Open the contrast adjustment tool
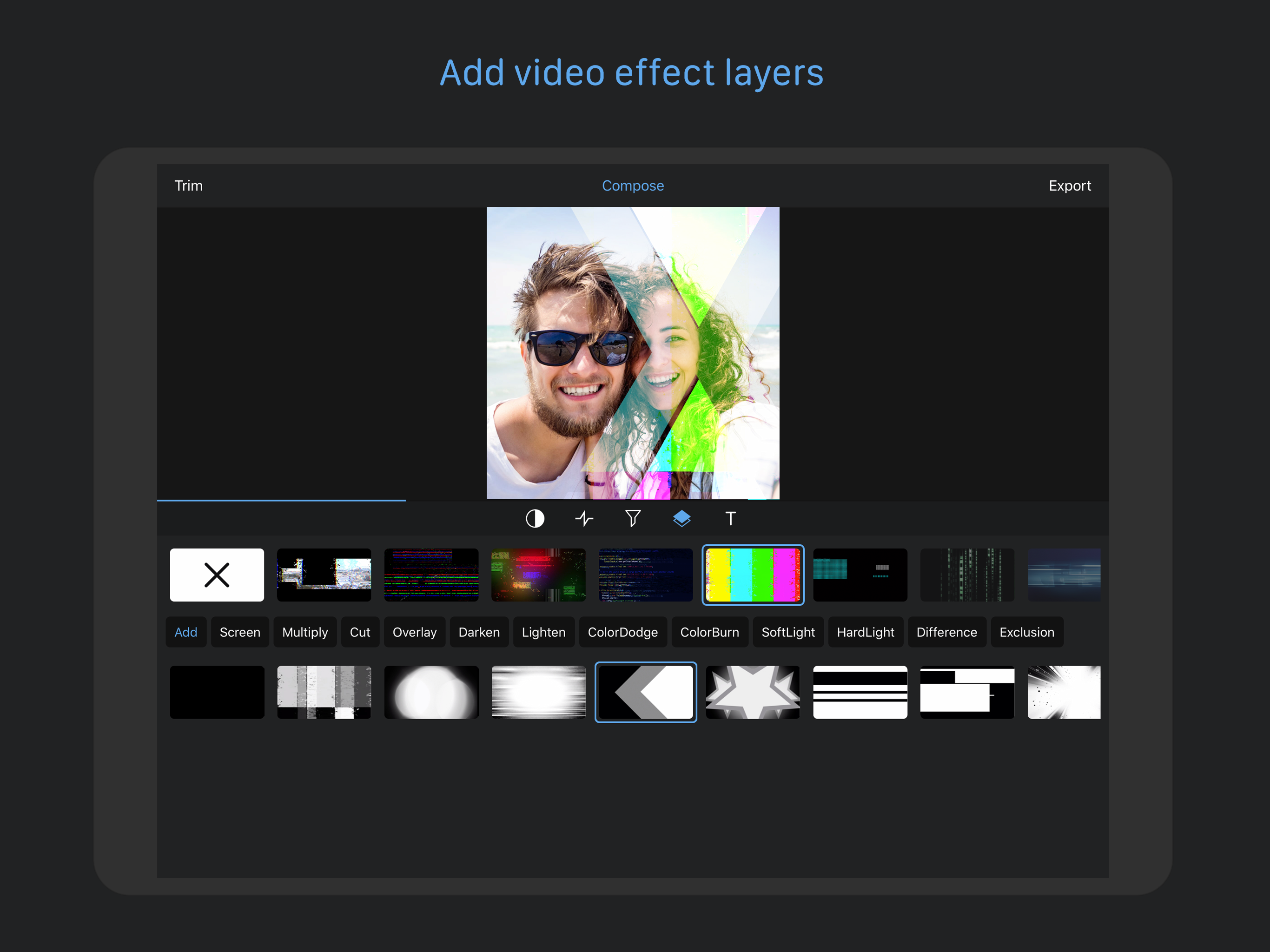Viewport: 1270px width, 952px height. [x=535, y=518]
